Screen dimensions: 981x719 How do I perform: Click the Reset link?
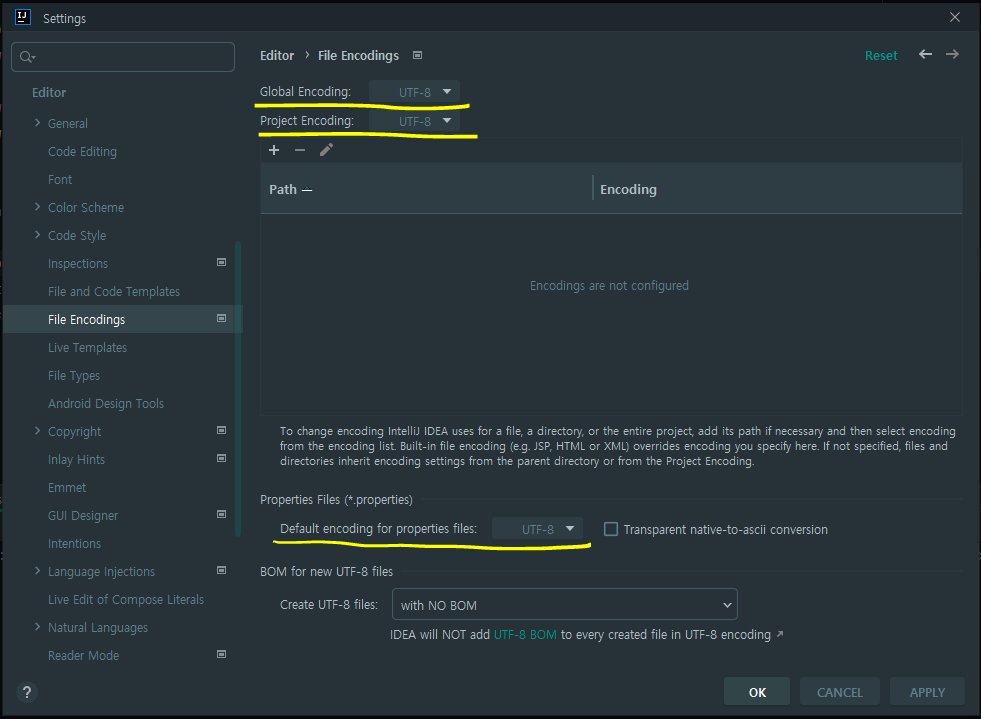pyautogui.click(x=881, y=56)
